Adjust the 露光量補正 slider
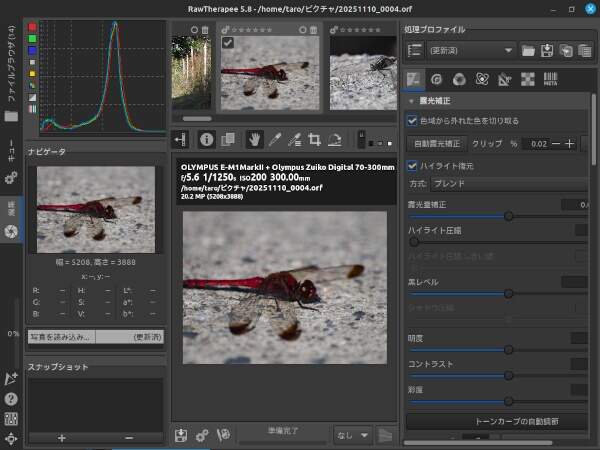600x450 pixels. coord(509,215)
